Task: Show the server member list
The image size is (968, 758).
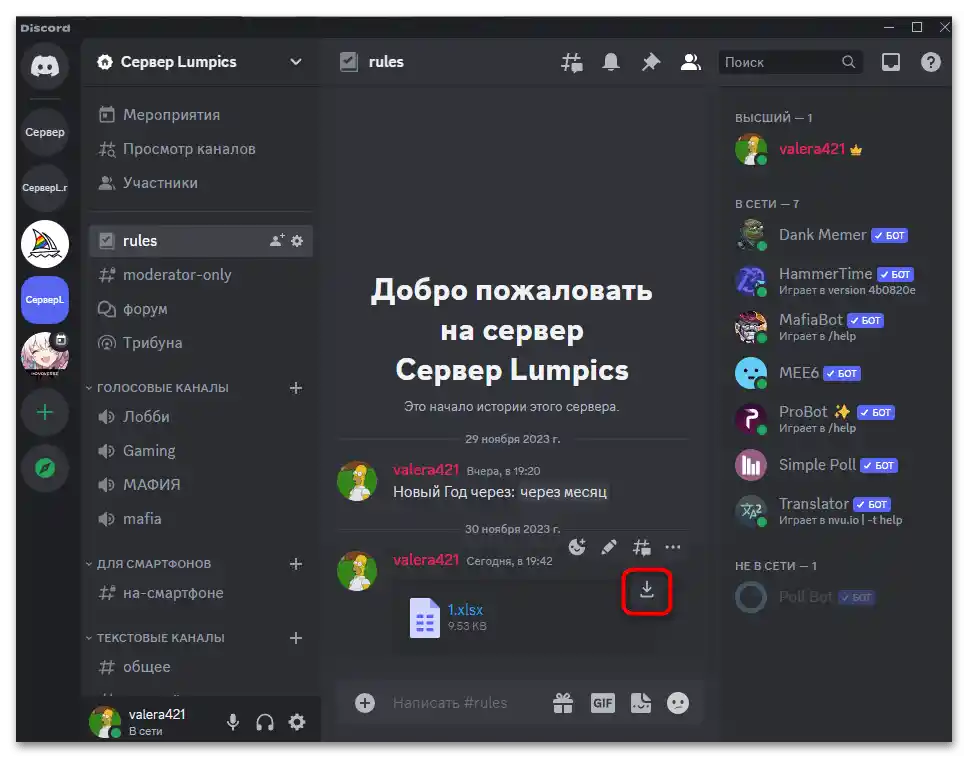Action: coord(691,61)
